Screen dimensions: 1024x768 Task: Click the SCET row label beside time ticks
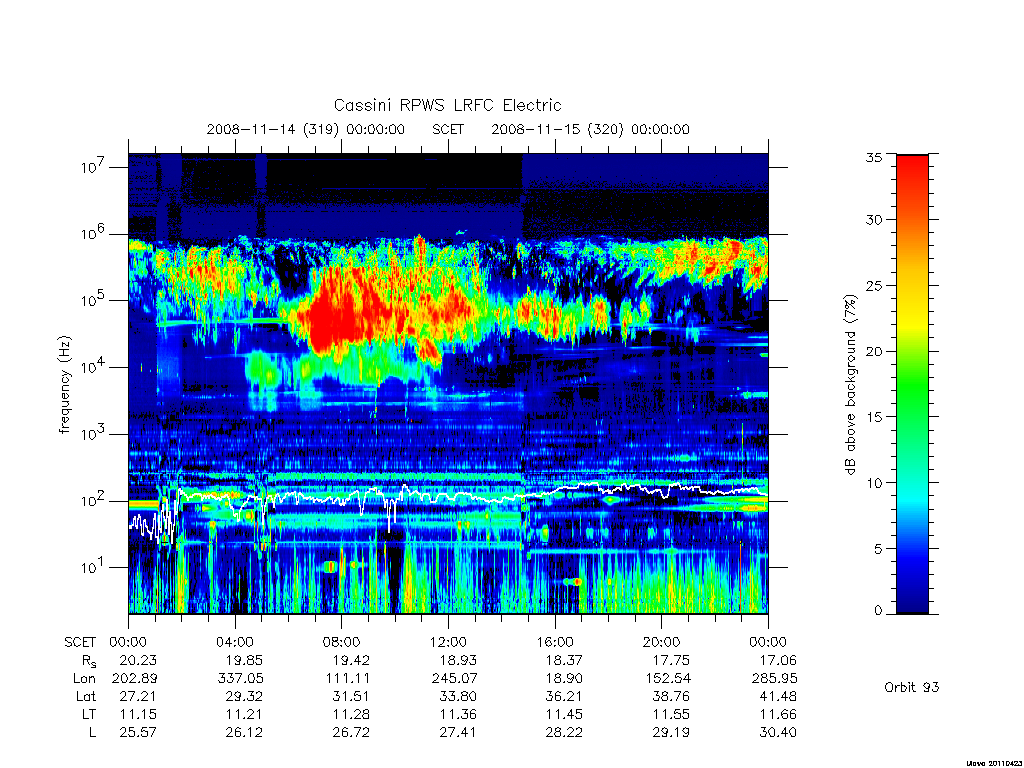(80, 643)
